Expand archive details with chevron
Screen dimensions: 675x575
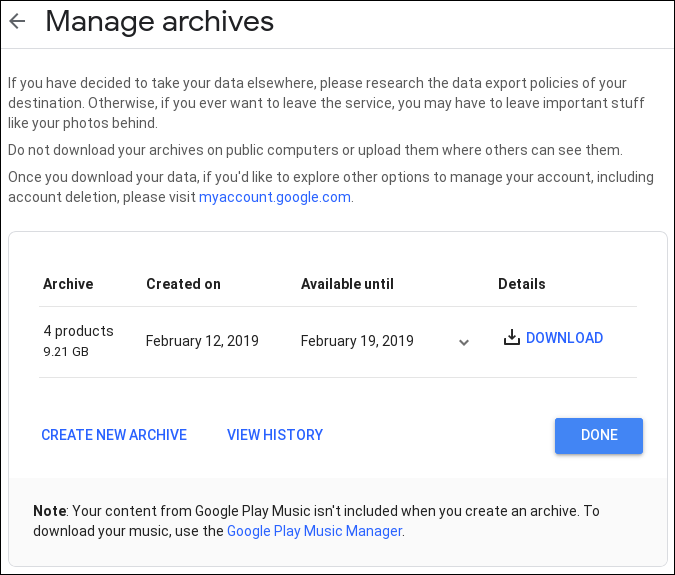[x=464, y=343]
